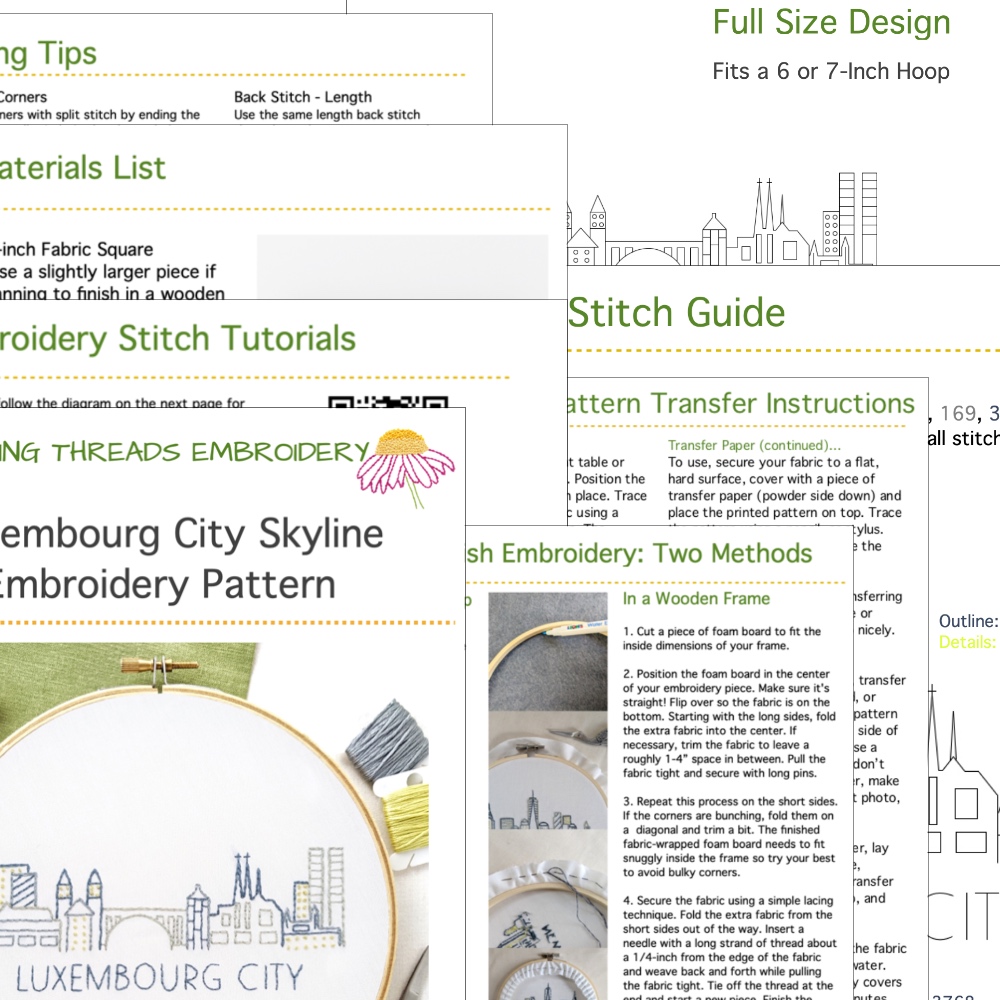The width and height of the screenshot is (1000, 1000).
Task: Click 'Use the same length back stitch' line
Action: 327,115
